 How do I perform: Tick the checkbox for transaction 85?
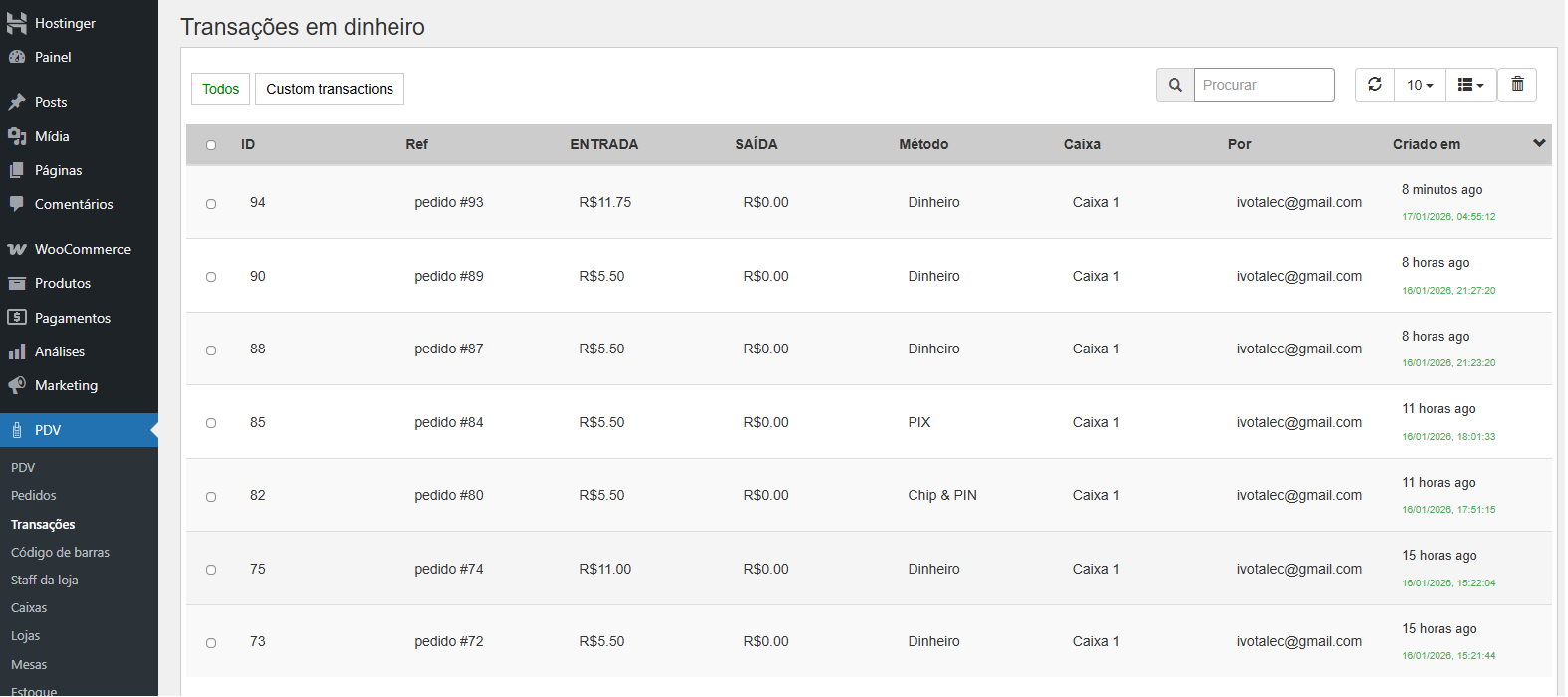tap(211, 423)
